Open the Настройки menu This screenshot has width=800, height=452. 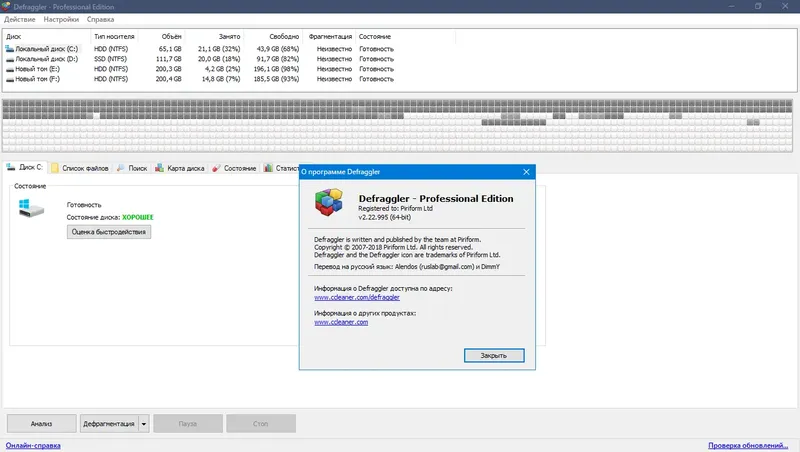point(61,19)
